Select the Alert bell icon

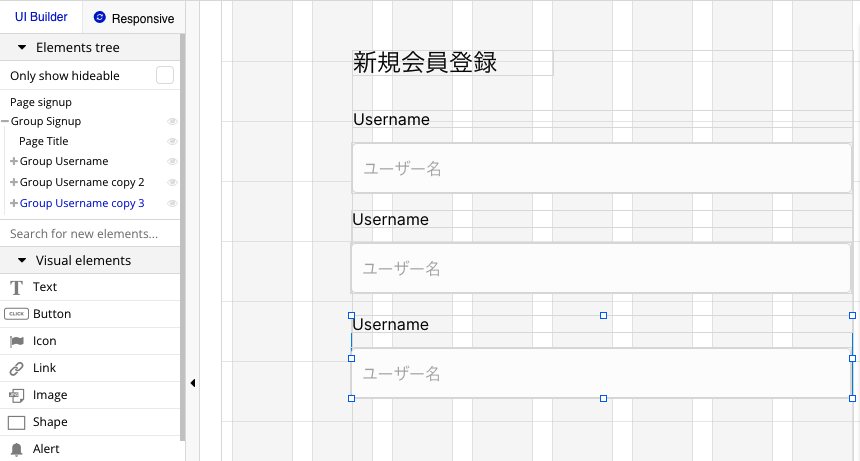(x=16, y=449)
